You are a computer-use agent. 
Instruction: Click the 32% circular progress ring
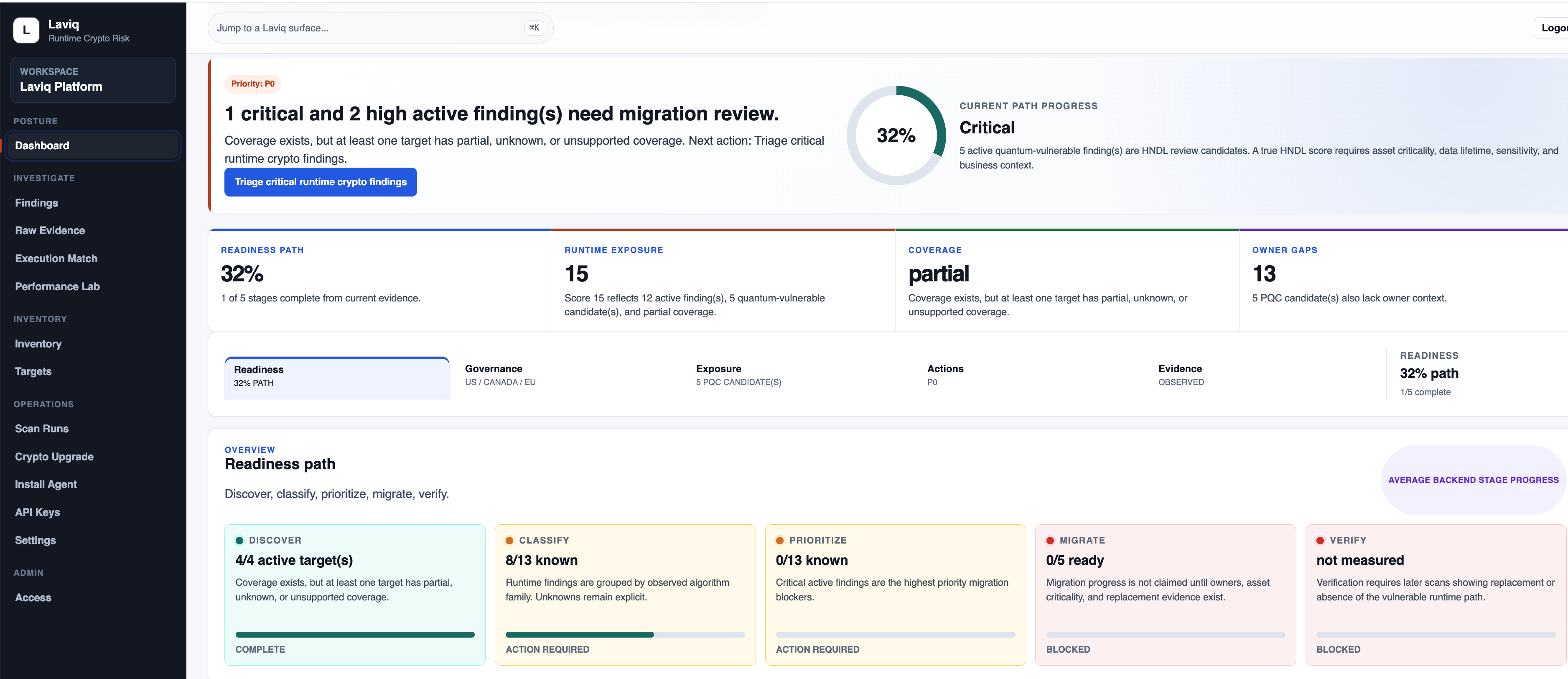pos(896,135)
